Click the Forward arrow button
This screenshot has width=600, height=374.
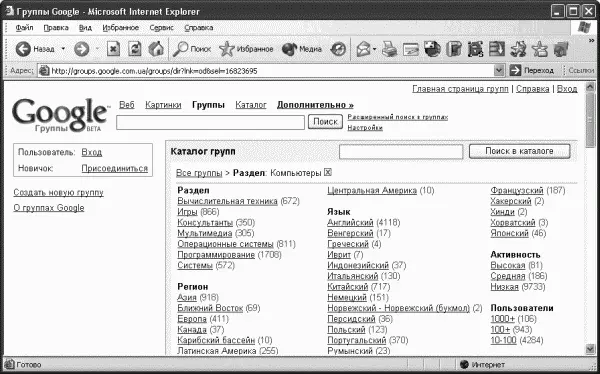click(82, 49)
